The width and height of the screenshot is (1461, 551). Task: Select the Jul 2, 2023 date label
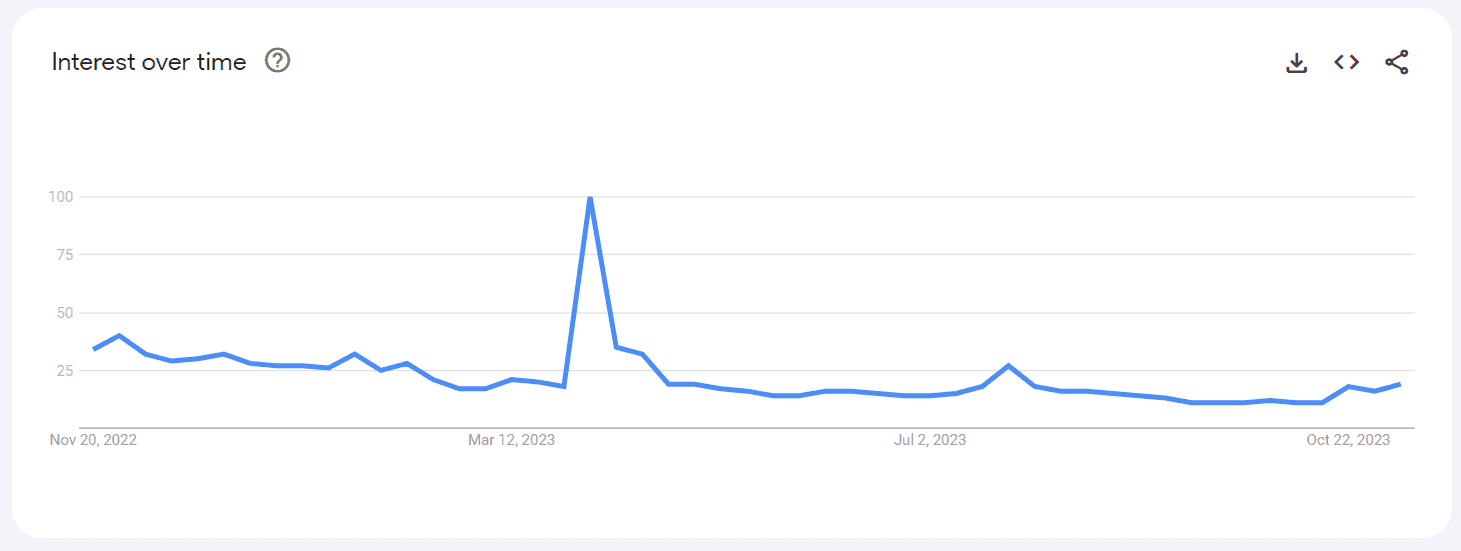click(930, 440)
